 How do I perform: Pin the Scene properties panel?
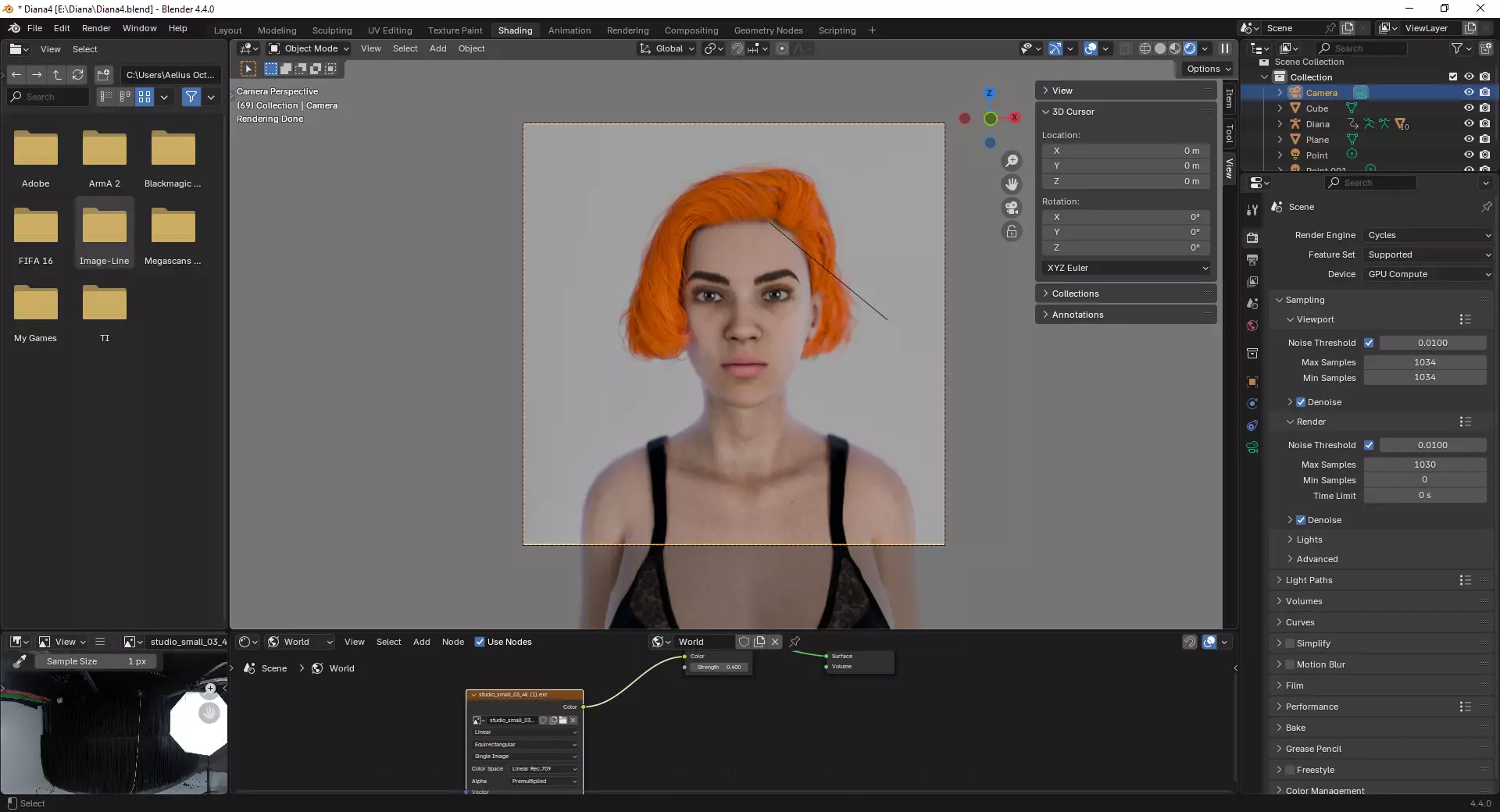coord(1486,207)
